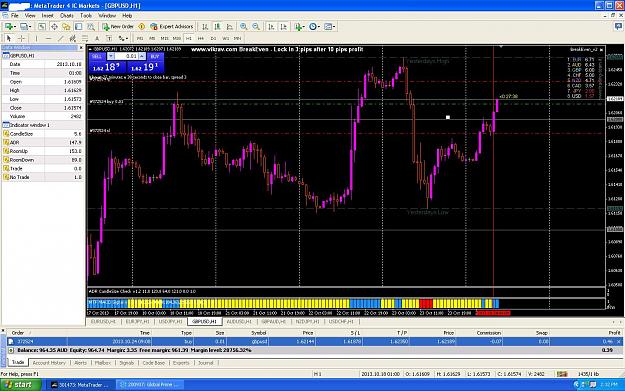Open the Strategy Tester magnifier icon
Viewport: 625px width, 391px height.
pos(91,27)
